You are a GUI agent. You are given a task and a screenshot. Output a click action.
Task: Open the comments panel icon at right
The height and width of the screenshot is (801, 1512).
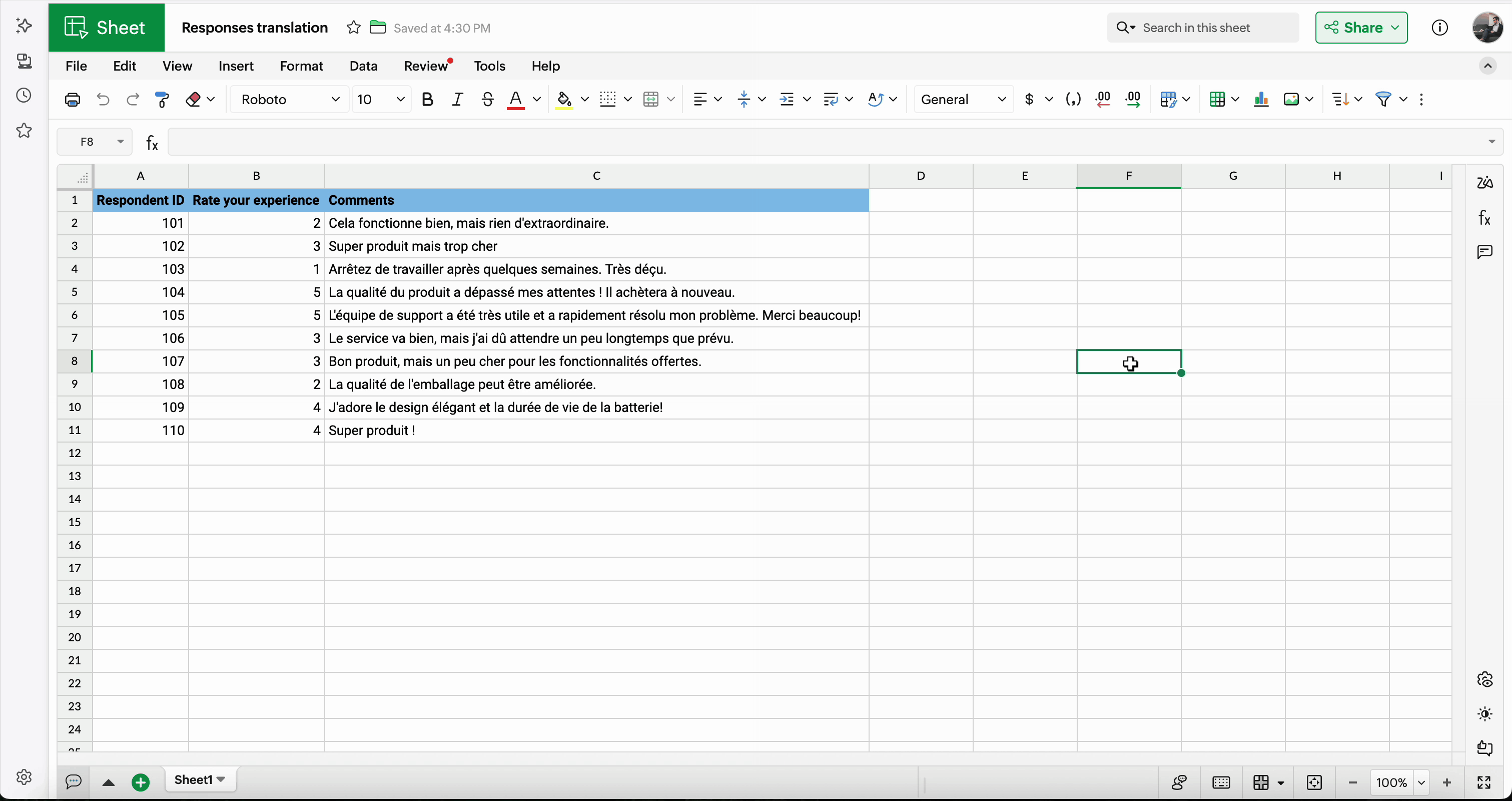tap(1485, 252)
